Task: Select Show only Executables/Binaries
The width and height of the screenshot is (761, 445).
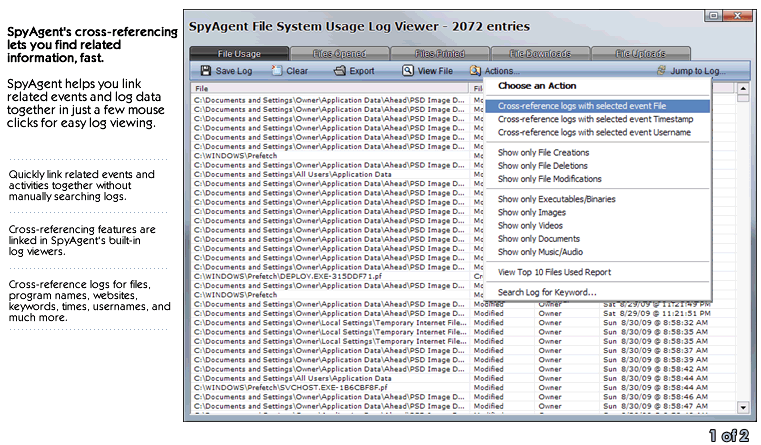Action: click(597, 199)
